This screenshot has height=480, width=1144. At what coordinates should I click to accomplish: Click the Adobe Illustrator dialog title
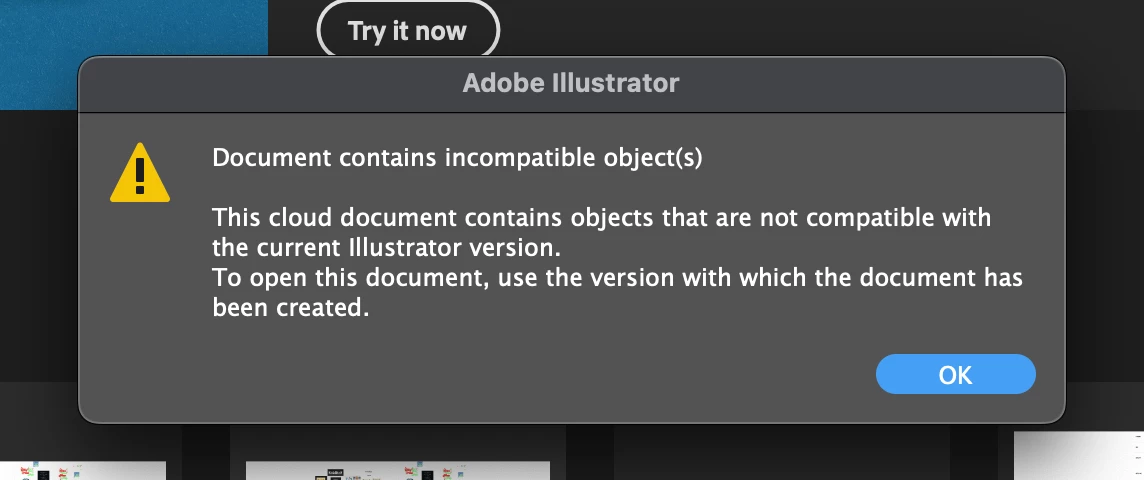pos(571,82)
